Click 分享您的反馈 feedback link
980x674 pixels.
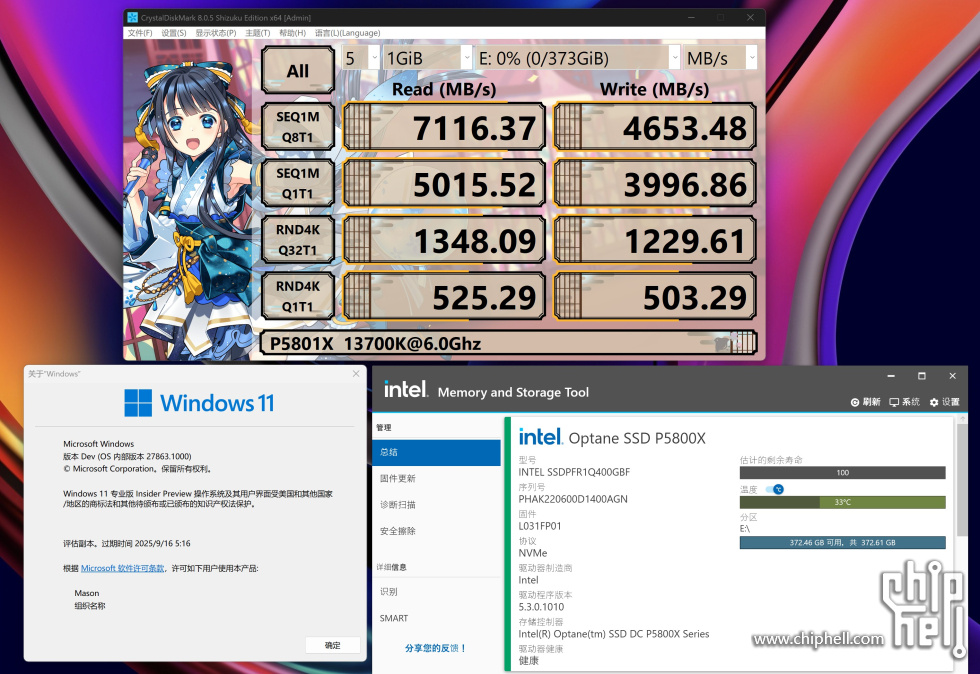436,648
